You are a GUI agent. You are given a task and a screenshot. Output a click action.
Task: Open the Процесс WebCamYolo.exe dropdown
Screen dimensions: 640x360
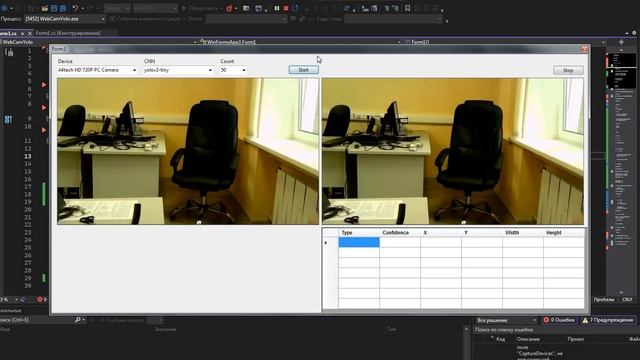coord(64,19)
